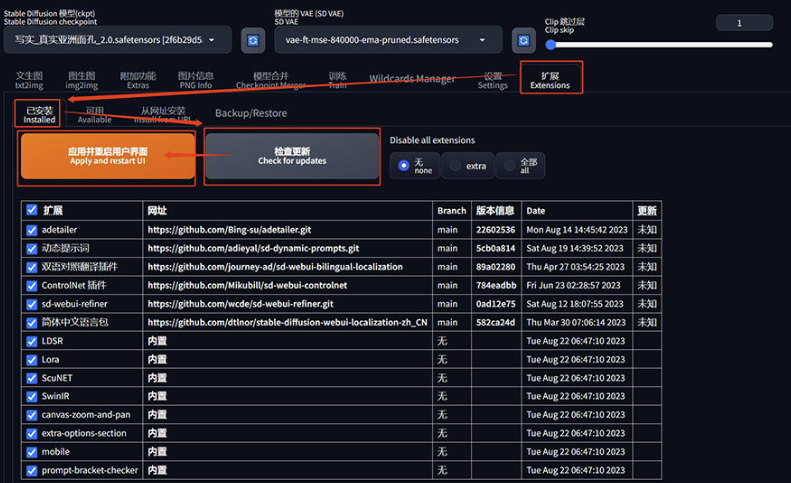Select the Backup/Restore sub-tab
Image resolution: width=791 pixels, height=483 pixels.
pyautogui.click(x=251, y=113)
